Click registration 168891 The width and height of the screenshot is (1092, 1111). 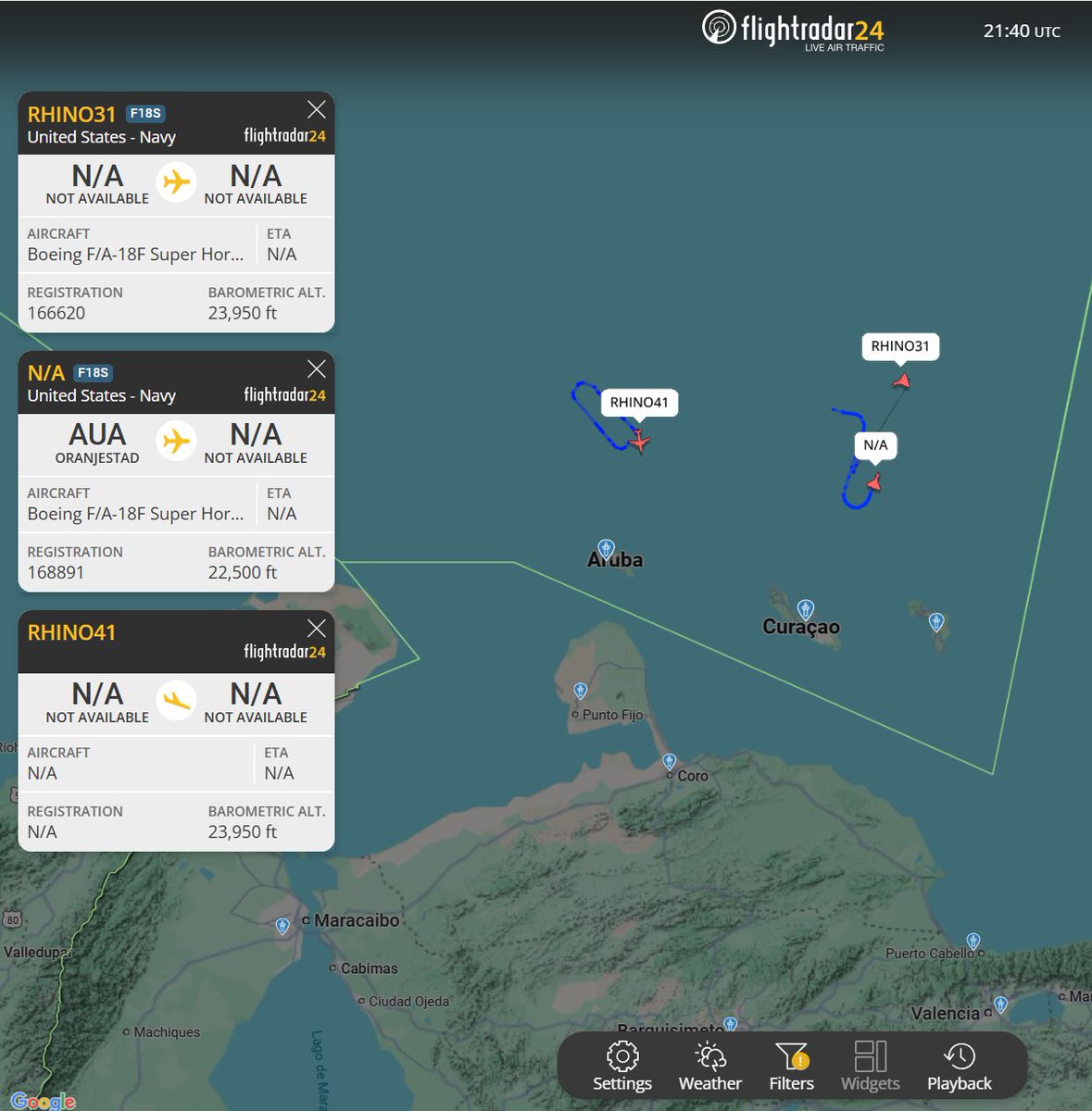pos(56,572)
